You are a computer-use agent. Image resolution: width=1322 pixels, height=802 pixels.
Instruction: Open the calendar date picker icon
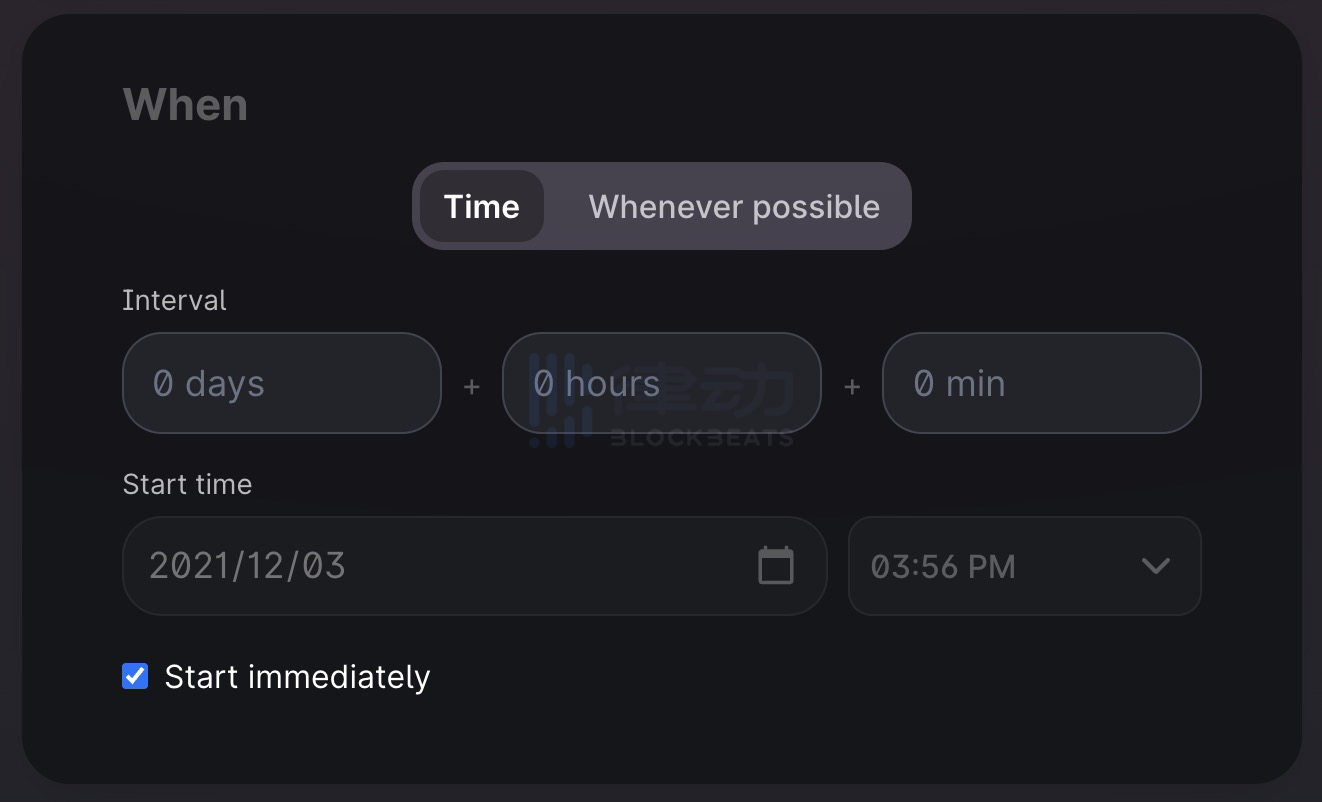(776, 566)
